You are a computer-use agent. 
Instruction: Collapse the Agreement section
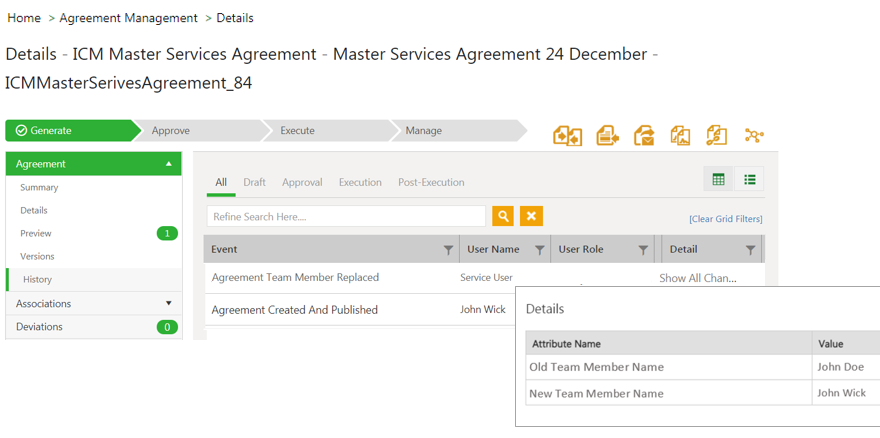[x=168, y=164]
